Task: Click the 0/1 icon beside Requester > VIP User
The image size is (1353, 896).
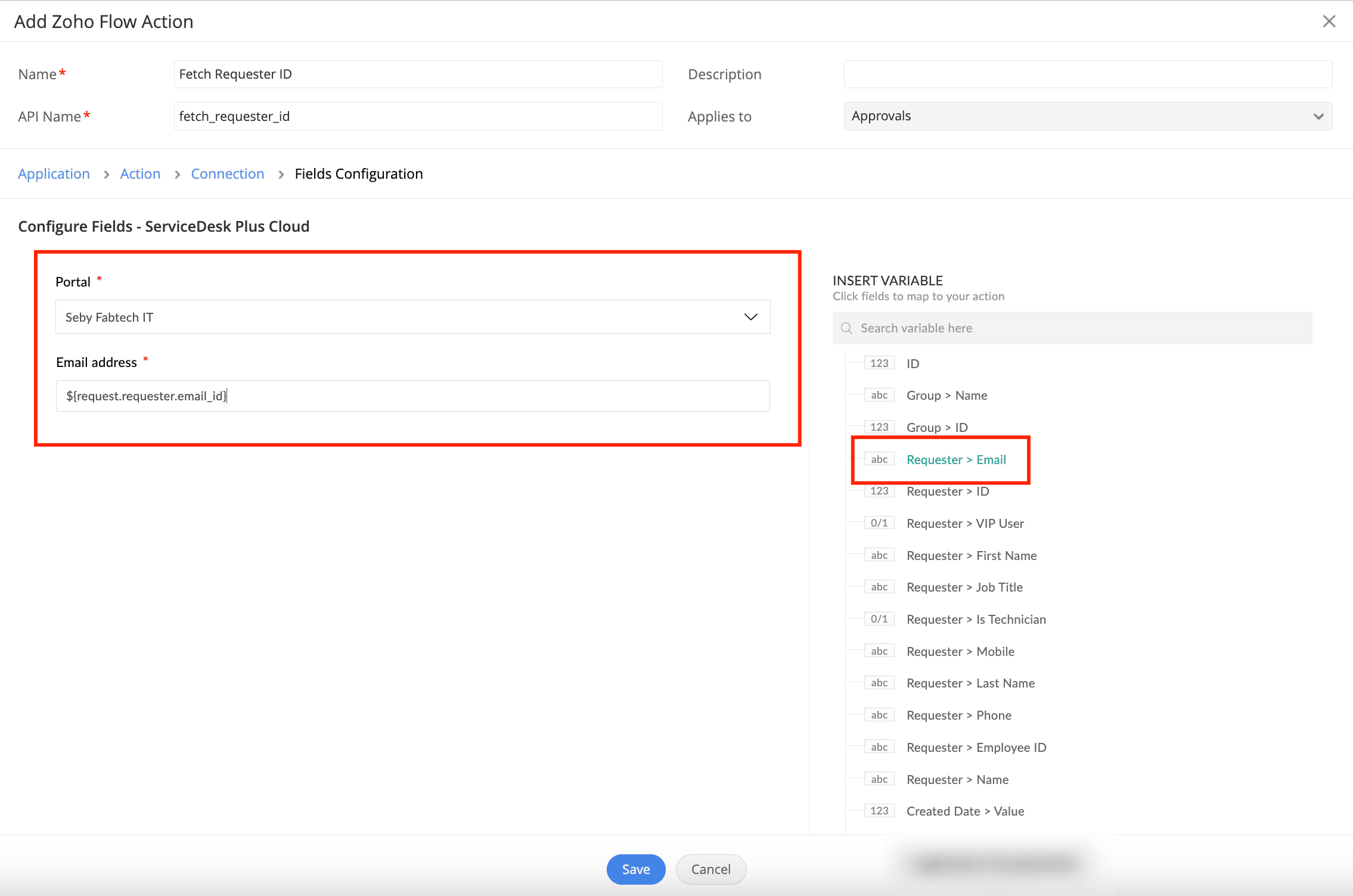Action: click(x=879, y=523)
